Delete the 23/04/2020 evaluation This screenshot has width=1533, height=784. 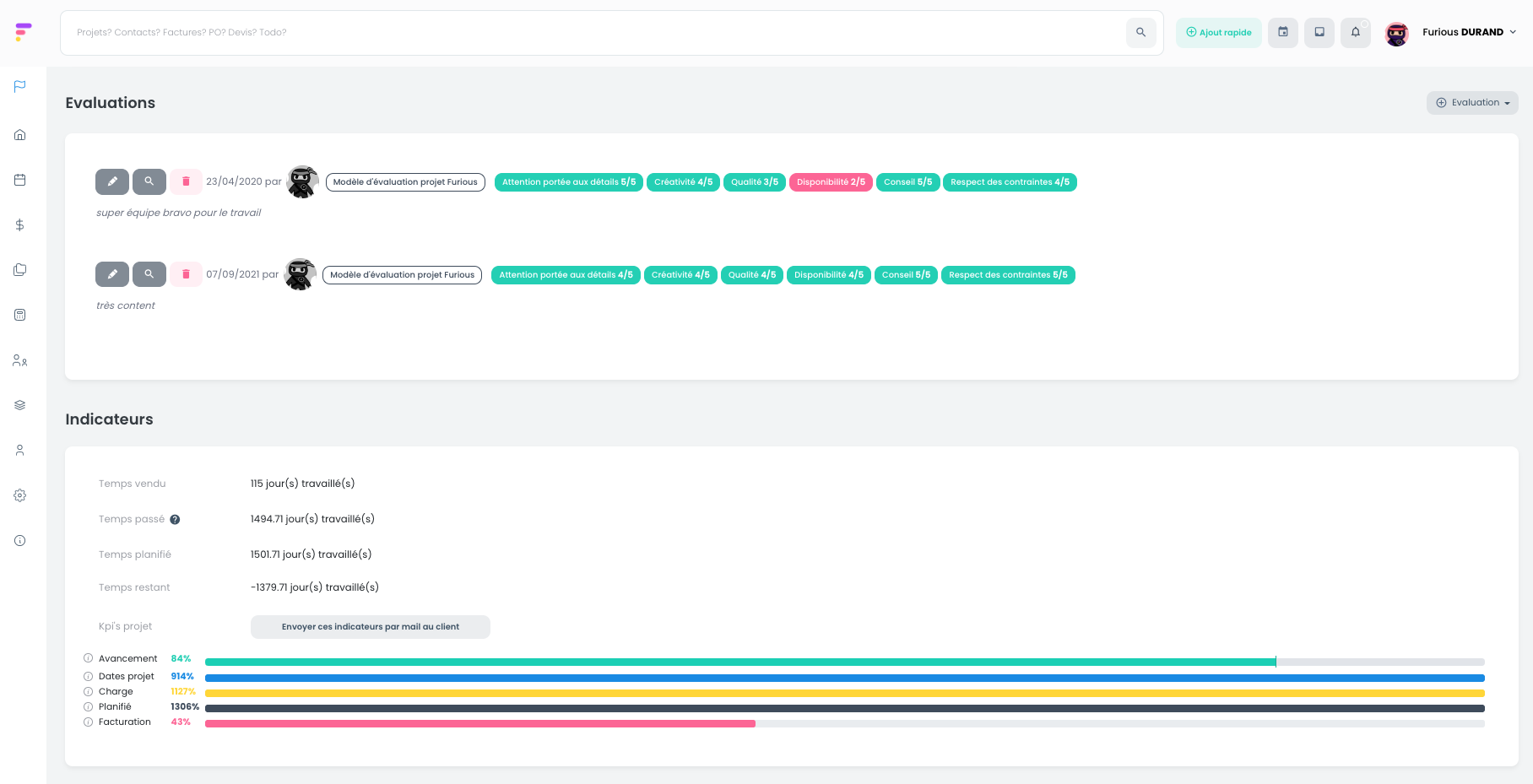[187, 181]
